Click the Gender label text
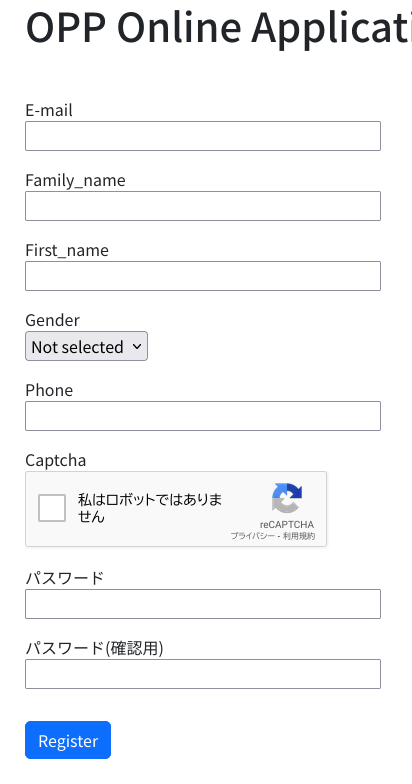 52,320
